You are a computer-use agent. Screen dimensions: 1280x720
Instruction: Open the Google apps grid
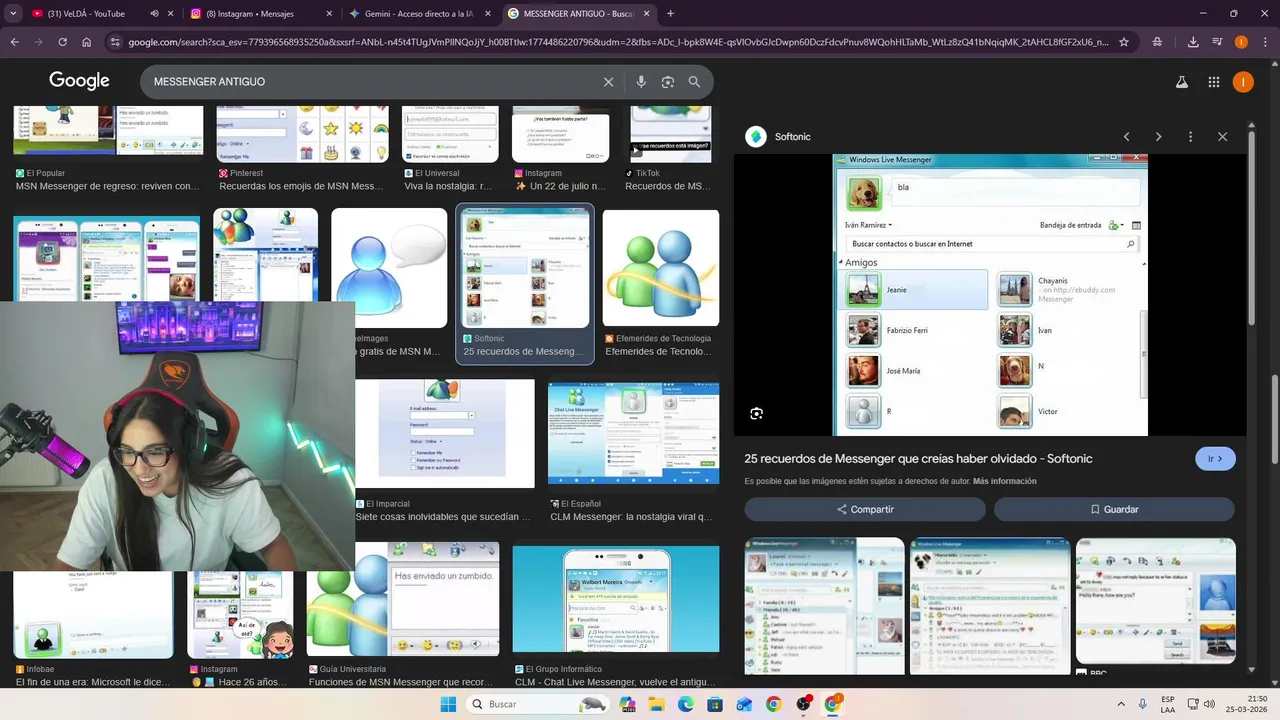coord(1213,82)
